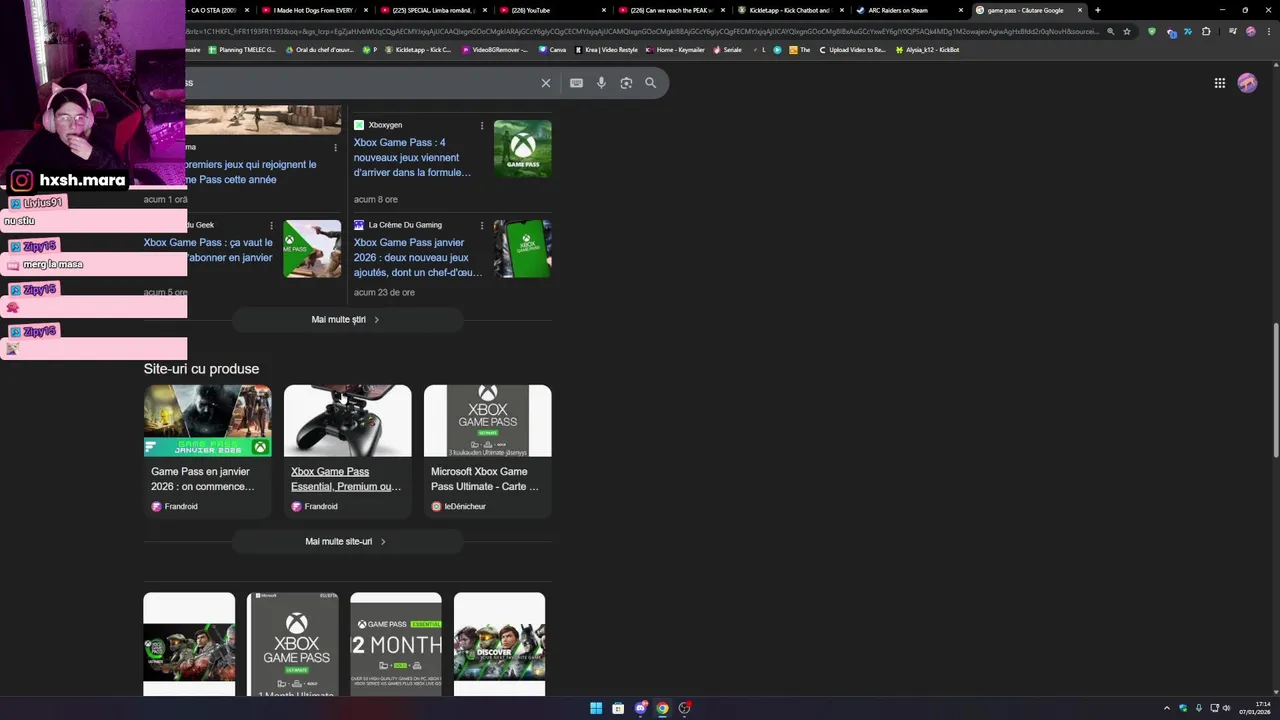Open the Canva bookmark
1280x720 pixels.
coord(552,49)
